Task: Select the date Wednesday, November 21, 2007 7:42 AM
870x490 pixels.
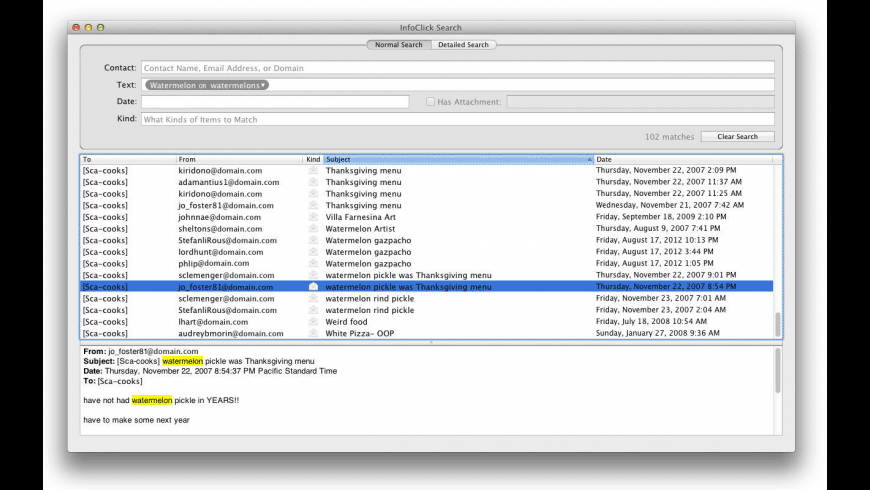Action: (670, 205)
